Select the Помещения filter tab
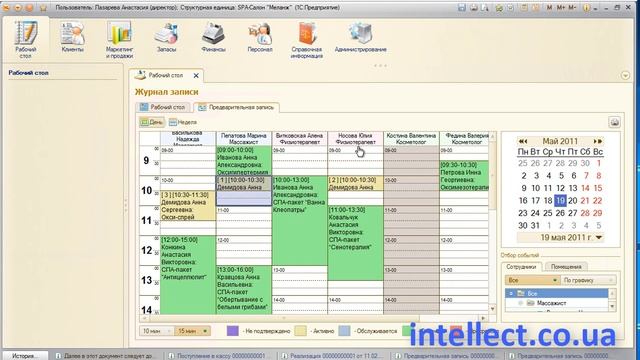This screenshot has width=640, height=360. tap(566, 267)
